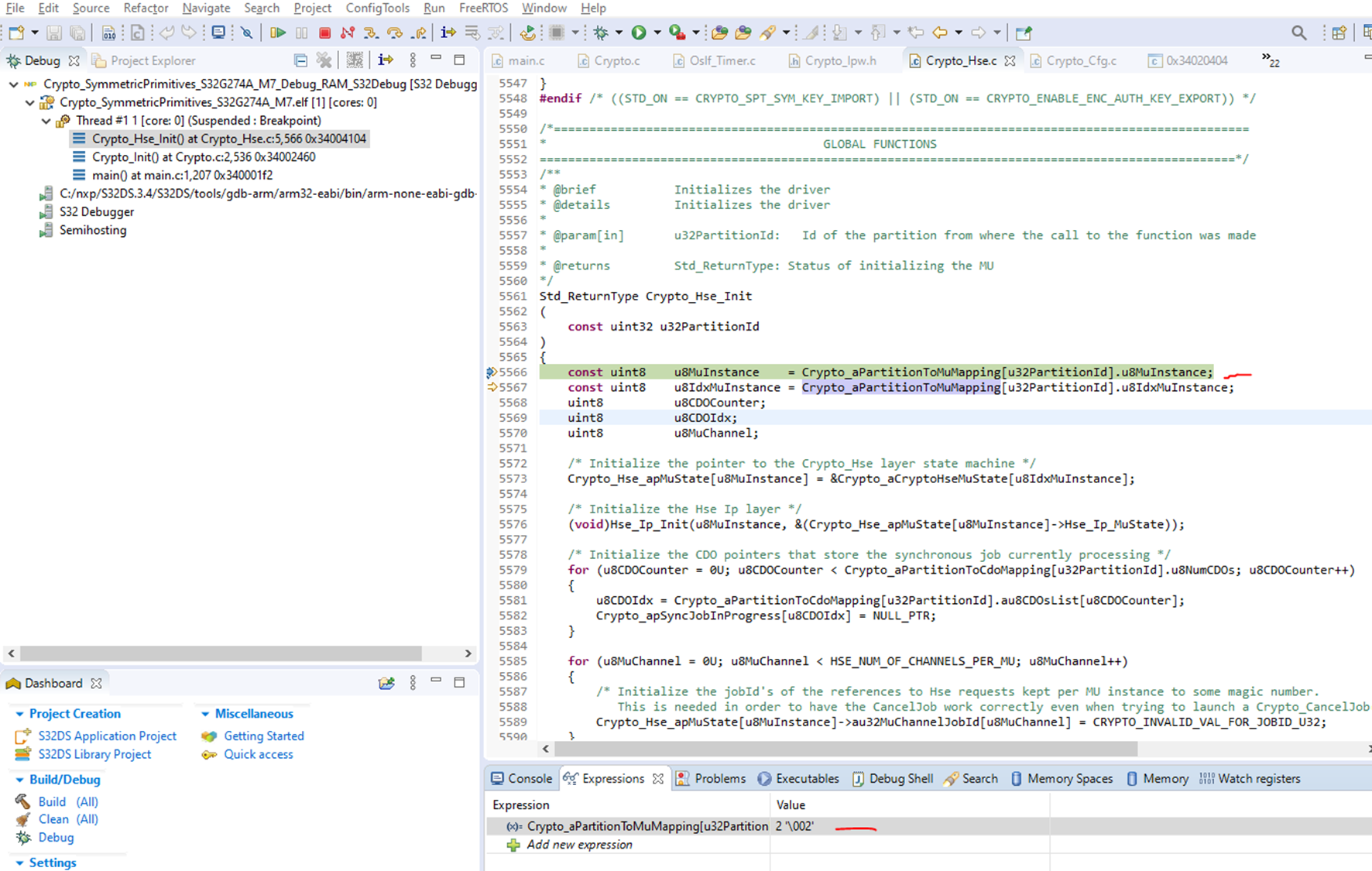Resume program execution
The height and width of the screenshot is (871, 1372).
click(276, 33)
